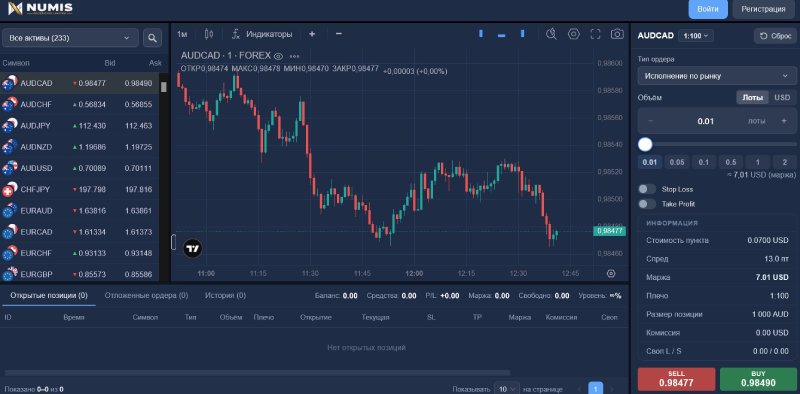The height and width of the screenshot is (394, 800).
Task: Sort asset list by Bid column
Action: click(x=110, y=63)
